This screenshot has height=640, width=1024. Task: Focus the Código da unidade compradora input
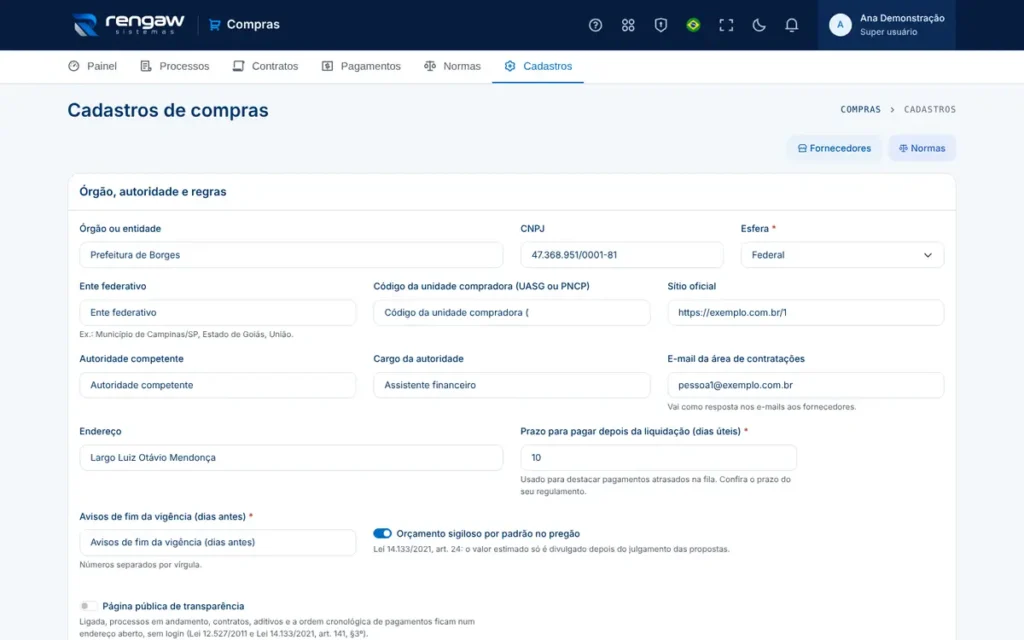pyautogui.click(x=511, y=312)
